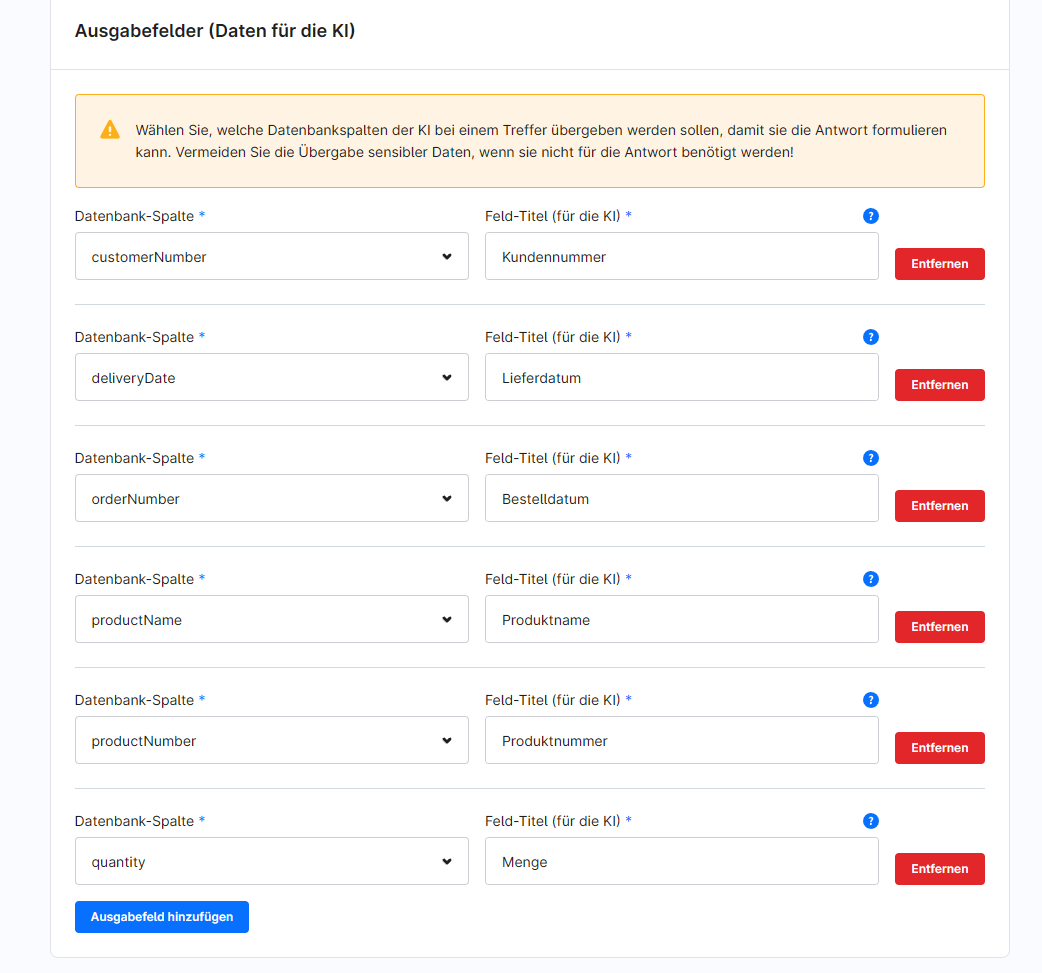Open the productName column dropdown
Image resolution: width=1042 pixels, height=973 pixels.
click(271, 619)
